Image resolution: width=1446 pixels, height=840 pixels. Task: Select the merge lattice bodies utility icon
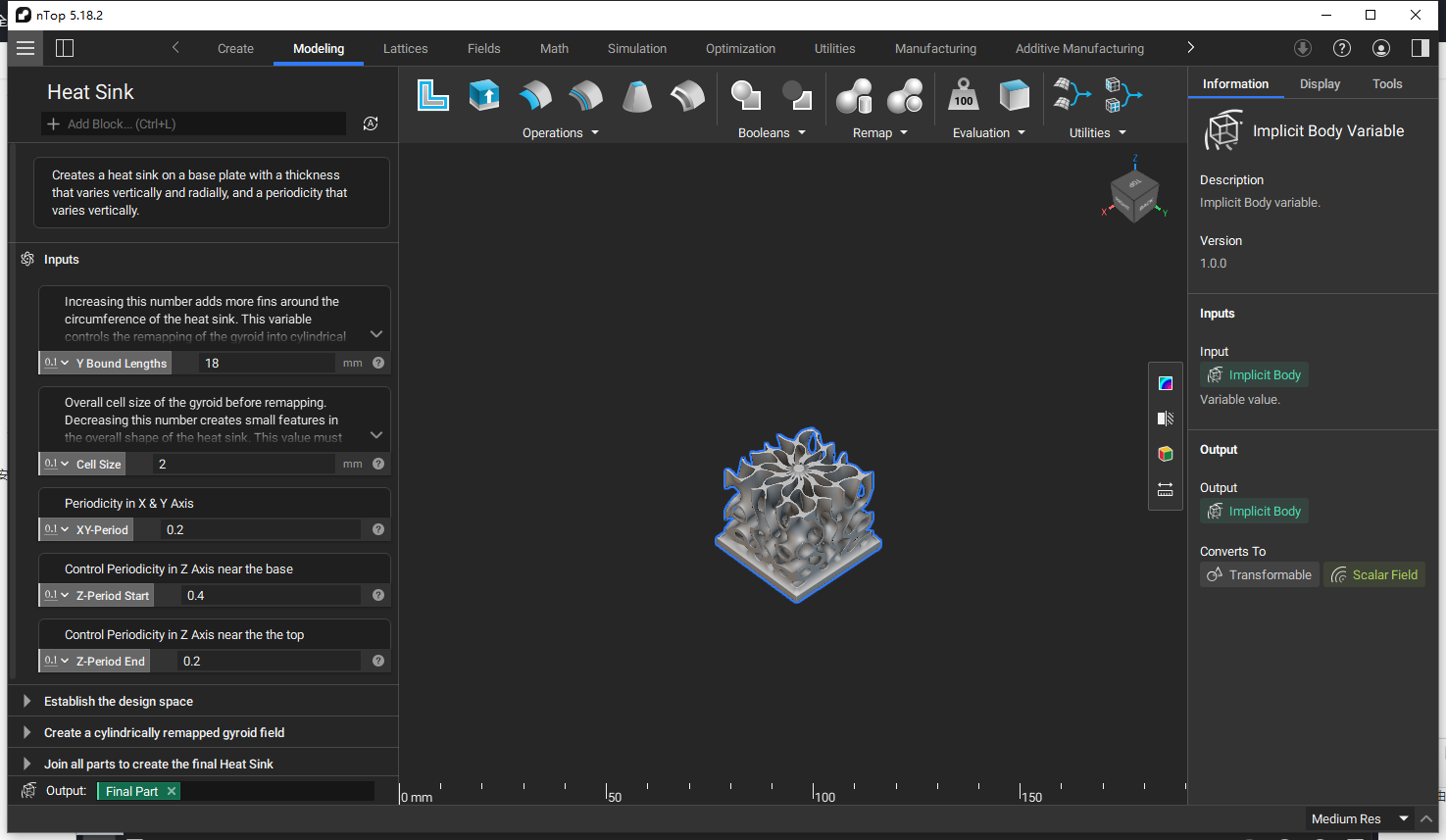1122,95
